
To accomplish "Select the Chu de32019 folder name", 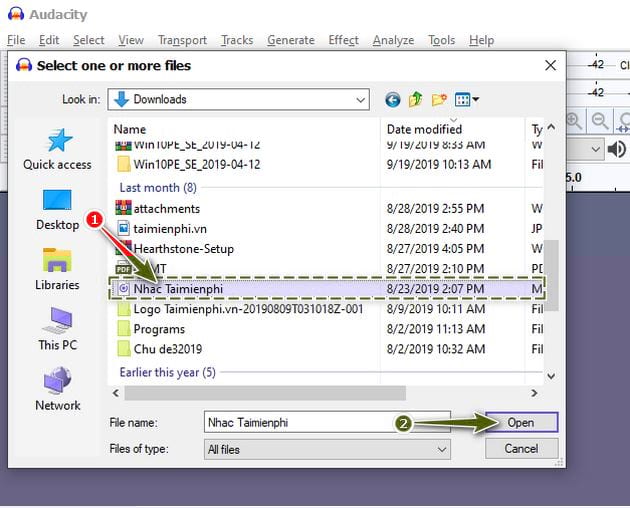I will [168, 349].
